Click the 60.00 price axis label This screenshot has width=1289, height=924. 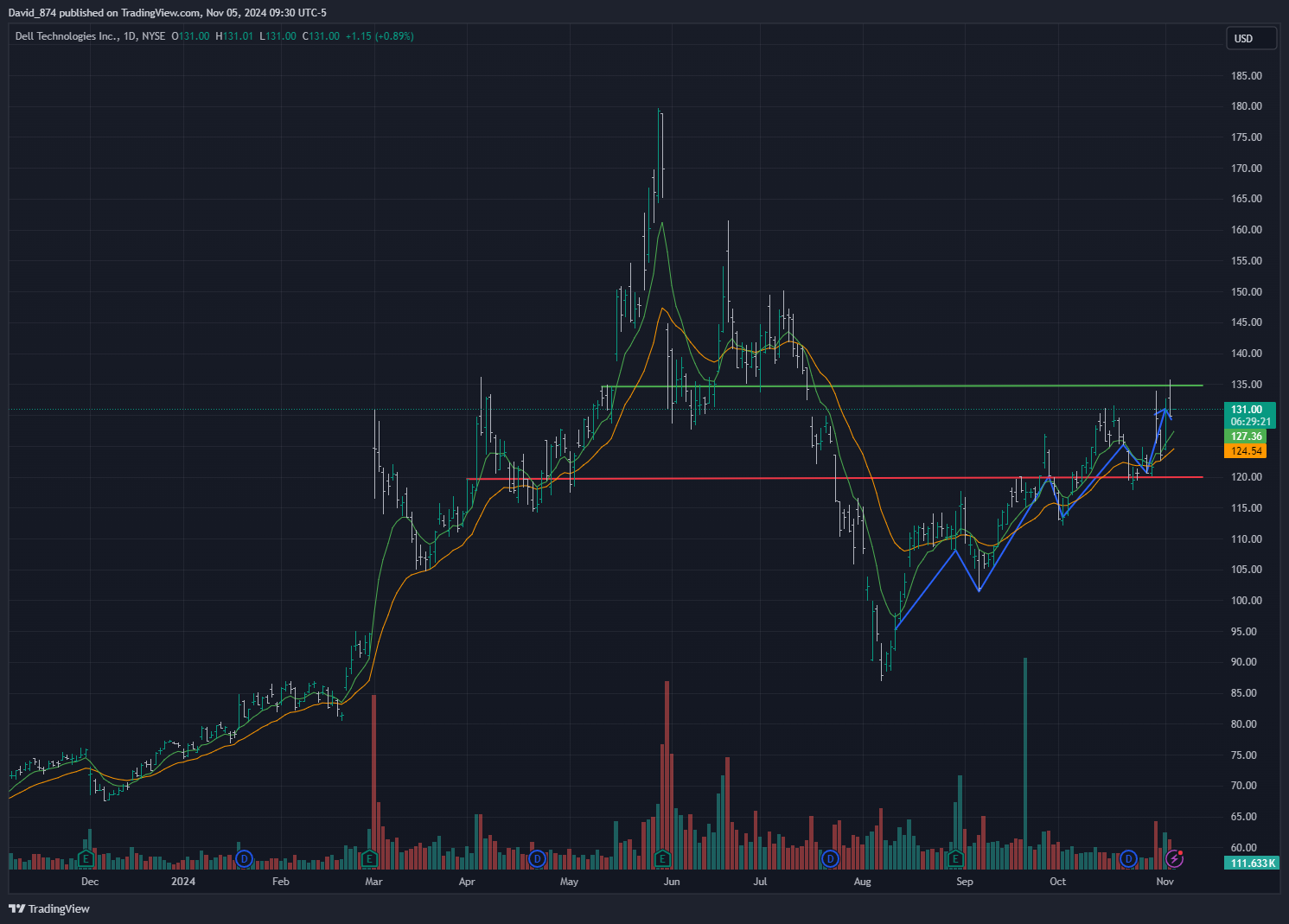coord(1244,848)
